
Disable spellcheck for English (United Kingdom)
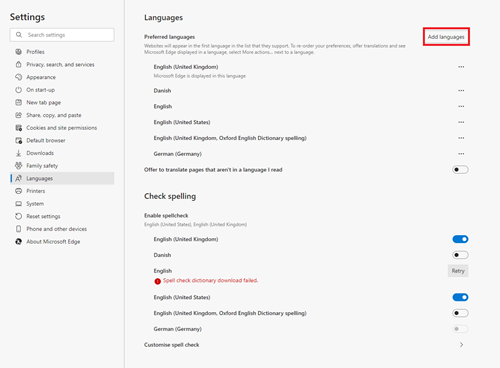tap(460, 239)
